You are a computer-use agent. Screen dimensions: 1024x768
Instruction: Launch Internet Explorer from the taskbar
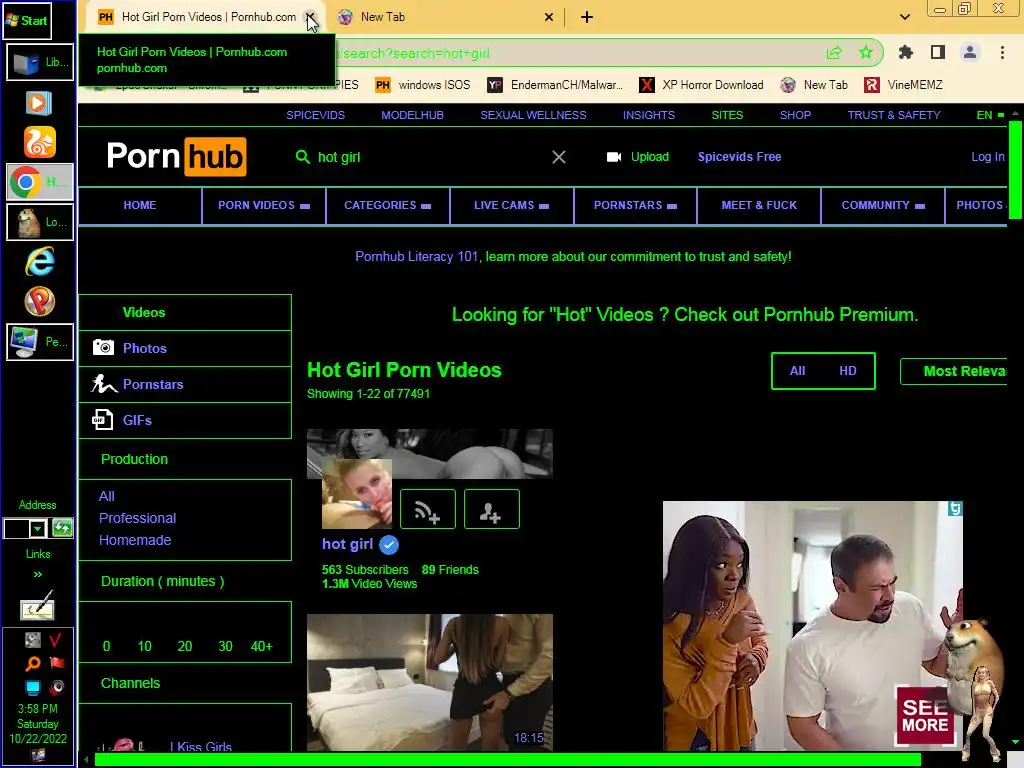(40, 261)
